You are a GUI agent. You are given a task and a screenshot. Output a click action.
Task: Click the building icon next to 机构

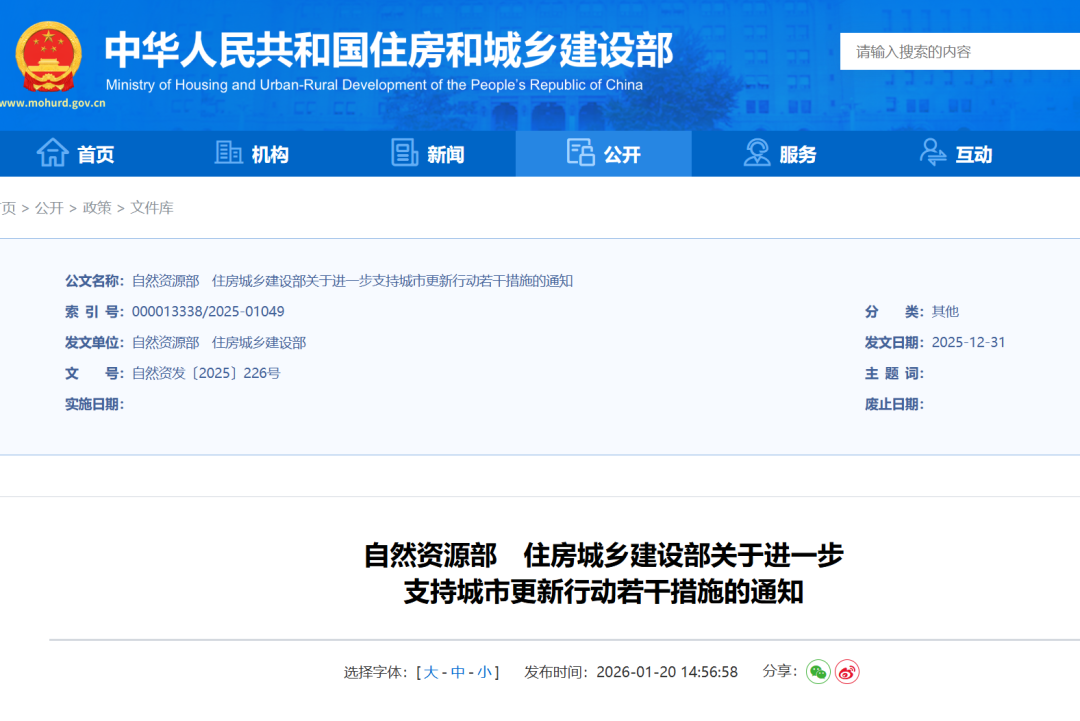tap(228, 152)
